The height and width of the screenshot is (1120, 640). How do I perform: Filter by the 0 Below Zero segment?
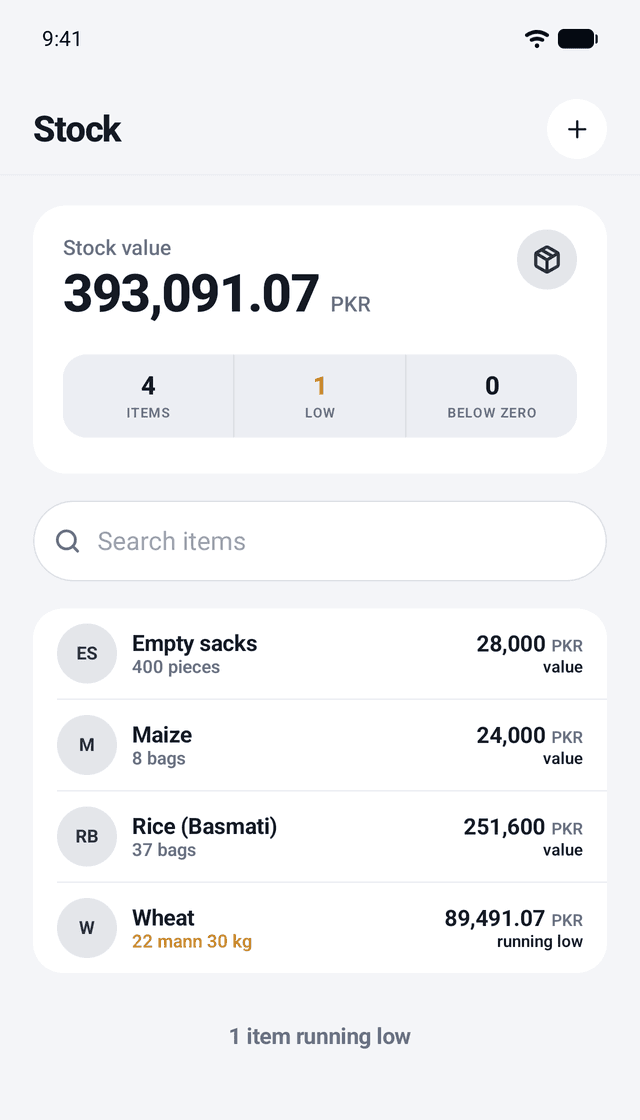pos(491,396)
